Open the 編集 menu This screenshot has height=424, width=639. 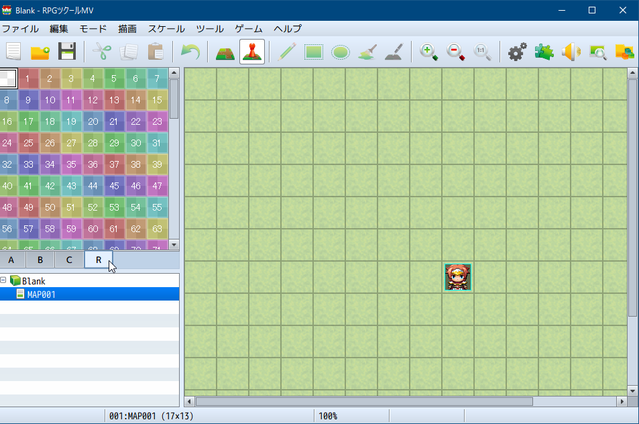59,29
